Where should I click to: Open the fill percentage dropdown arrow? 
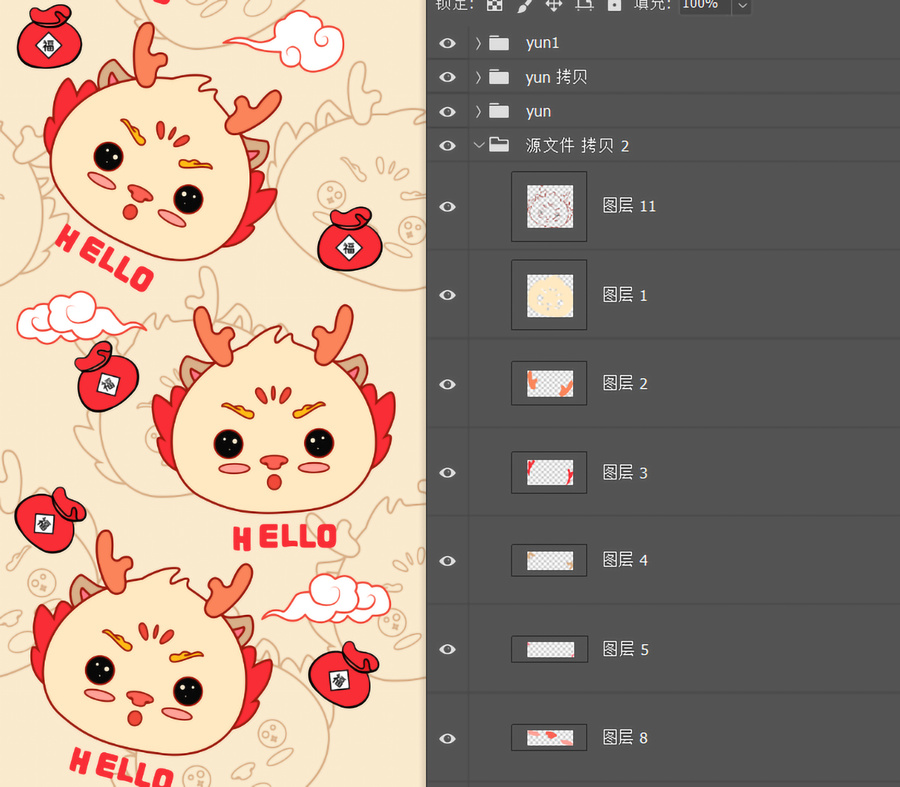pos(742,6)
